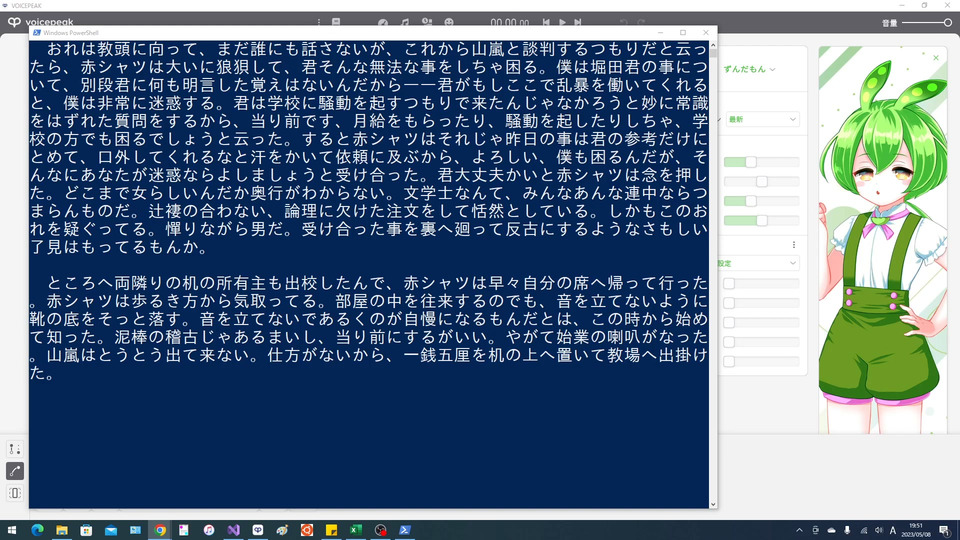Click the redo arrow in VOICEPEAK
Screen dimensions: 960x540
pos(641,22)
